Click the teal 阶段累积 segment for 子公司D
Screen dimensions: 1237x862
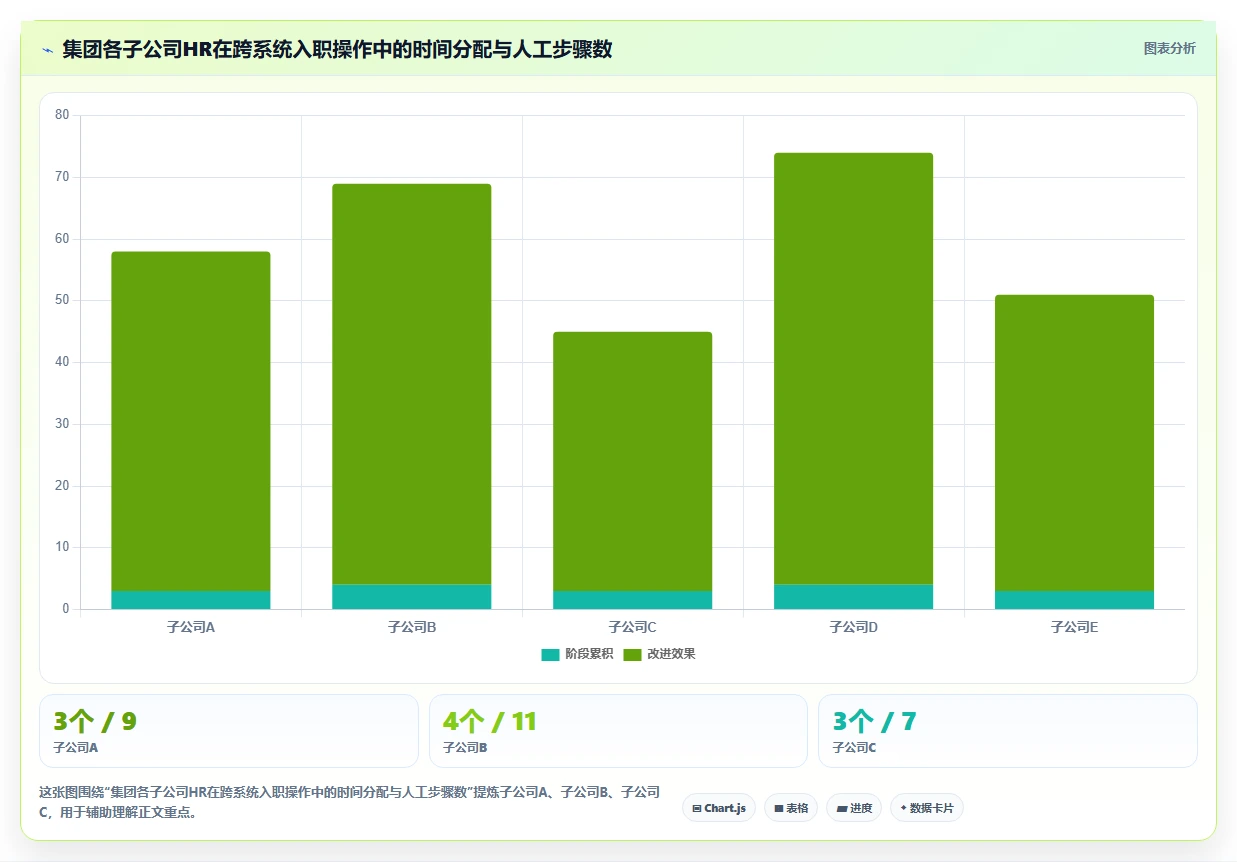click(x=854, y=597)
